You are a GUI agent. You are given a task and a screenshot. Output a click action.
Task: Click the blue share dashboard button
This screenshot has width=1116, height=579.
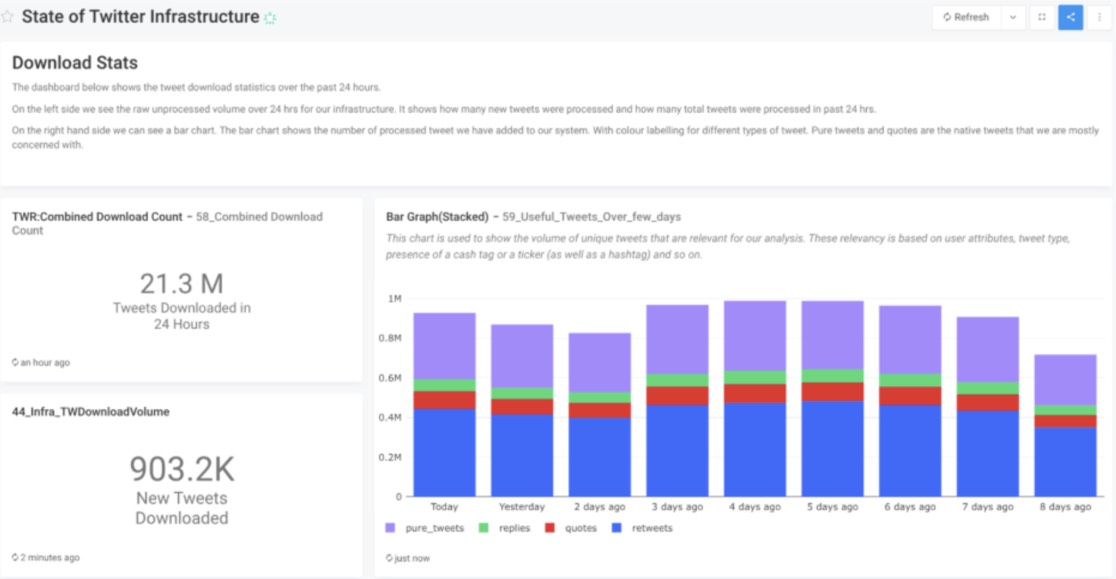click(x=1070, y=17)
